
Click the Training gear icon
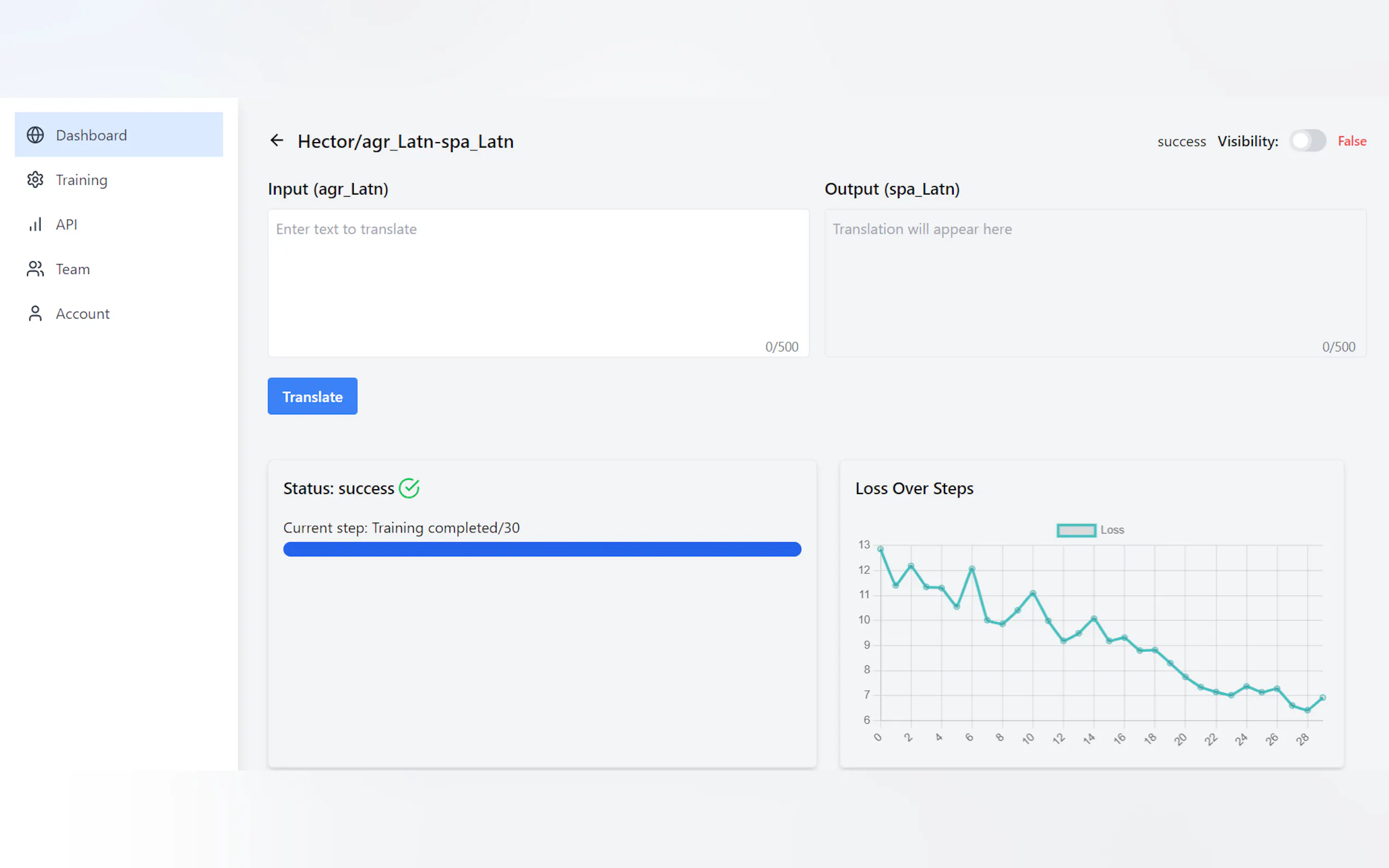click(x=35, y=180)
